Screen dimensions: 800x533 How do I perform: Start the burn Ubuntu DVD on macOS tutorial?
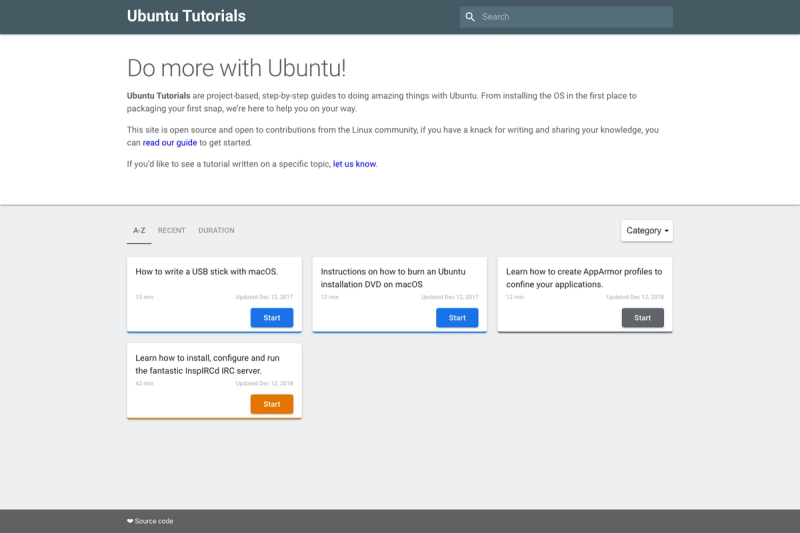pos(457,318)
